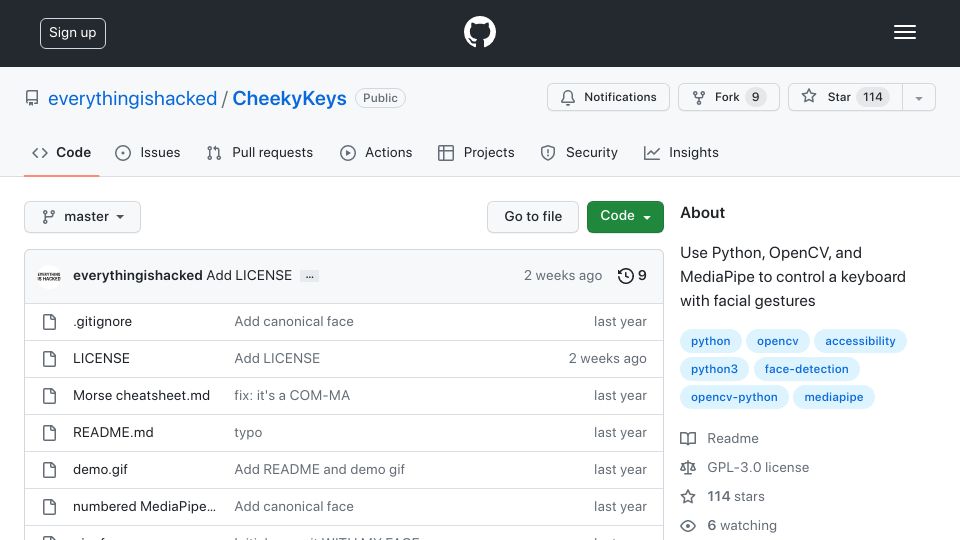The height and width of the screenshot is (540, 960).
Task: Switch to the Issues tab
Action: [x=148, y=152]
